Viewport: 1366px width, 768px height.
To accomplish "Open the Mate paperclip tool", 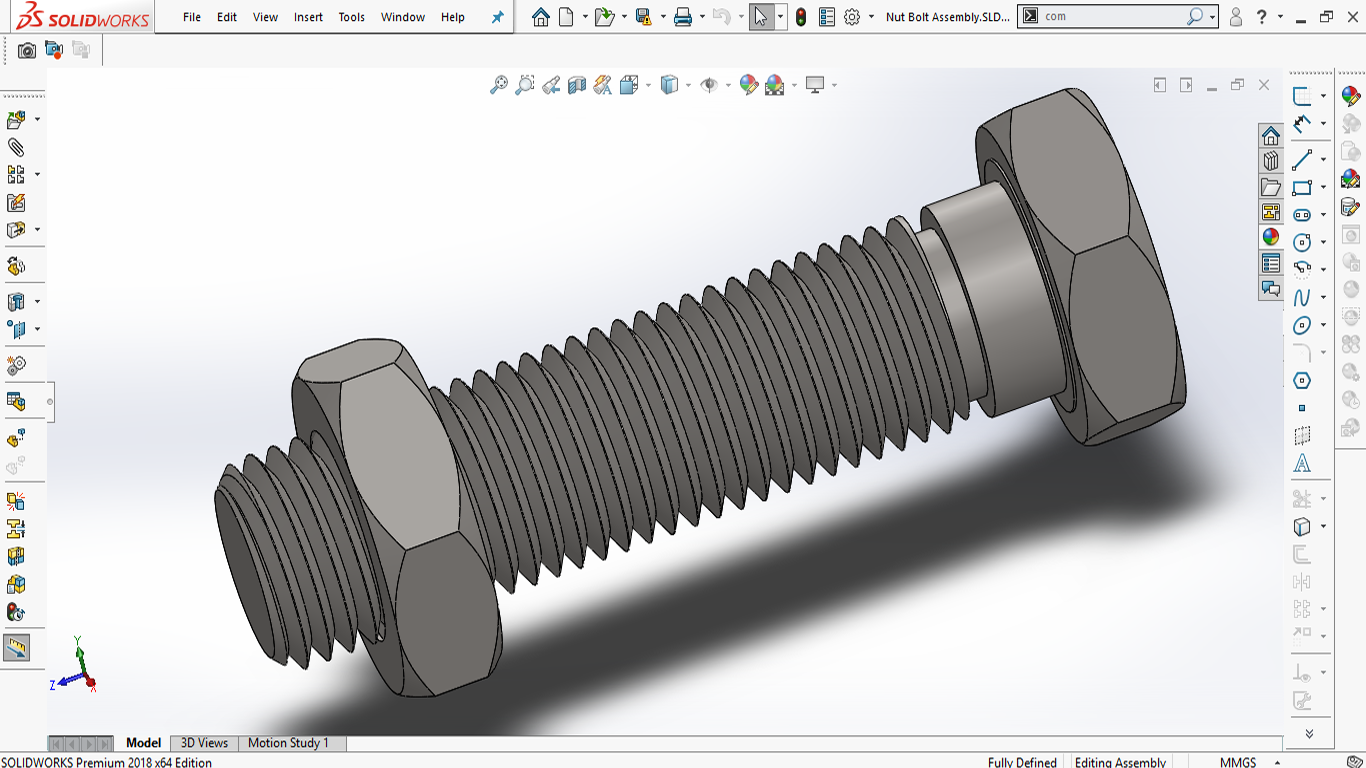I will 16,147.
